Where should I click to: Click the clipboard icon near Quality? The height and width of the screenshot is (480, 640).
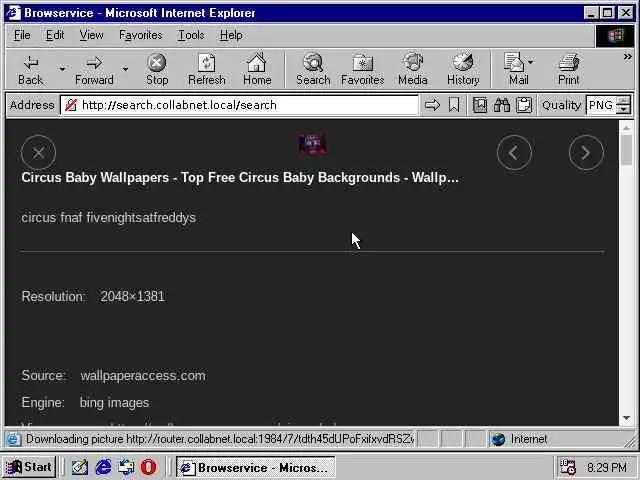524,105
